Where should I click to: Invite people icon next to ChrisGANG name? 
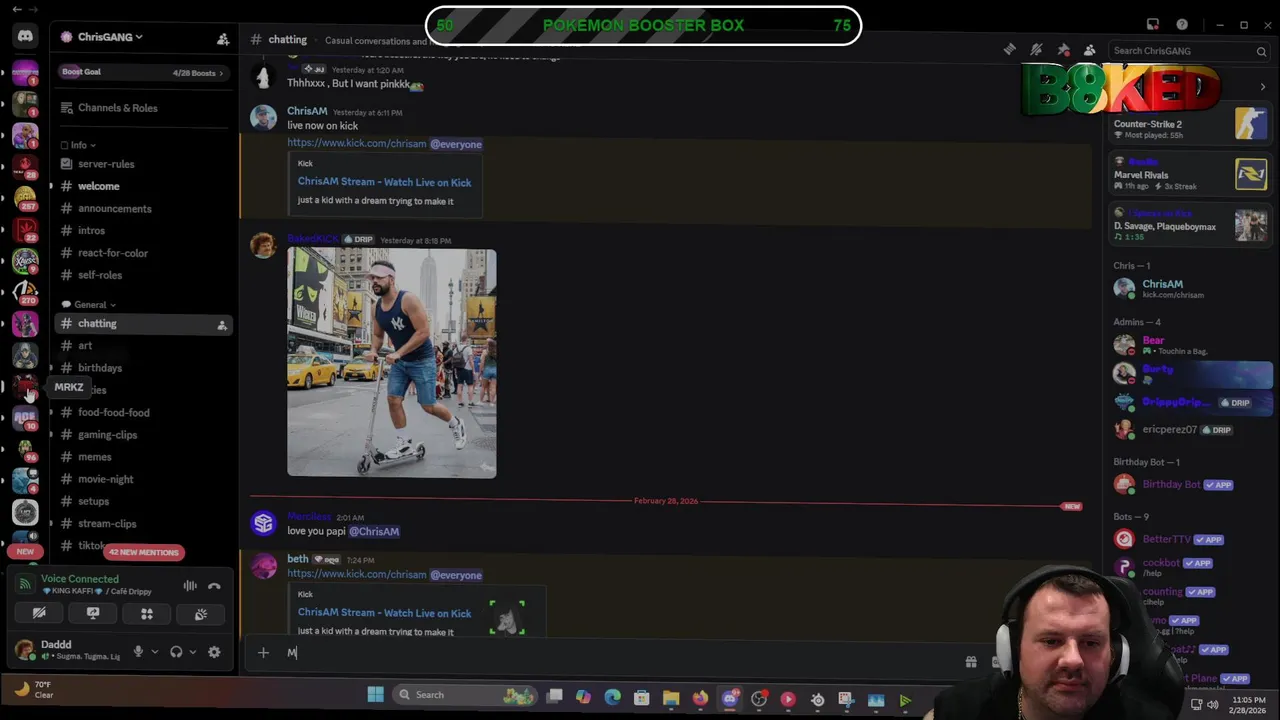[223, 38]
